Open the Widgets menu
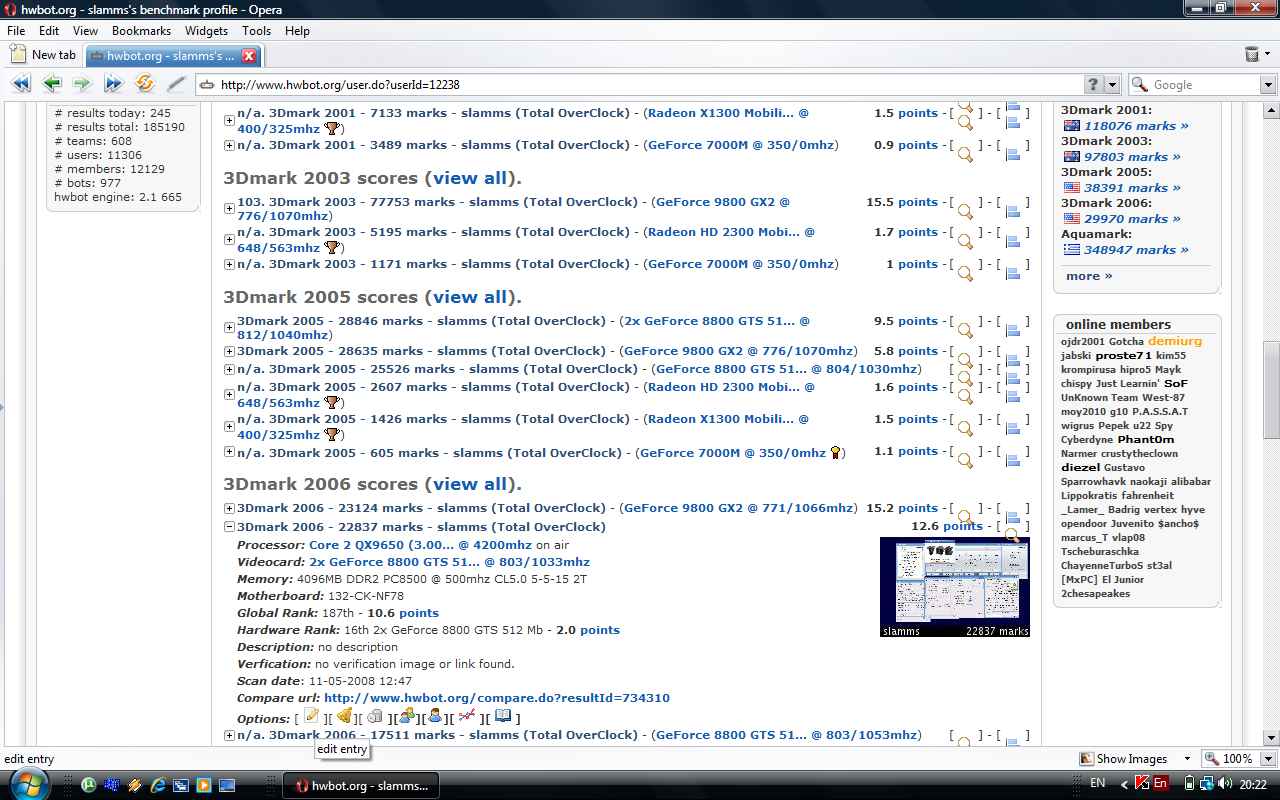1280x800 pixels. click(x=207, y=31)
